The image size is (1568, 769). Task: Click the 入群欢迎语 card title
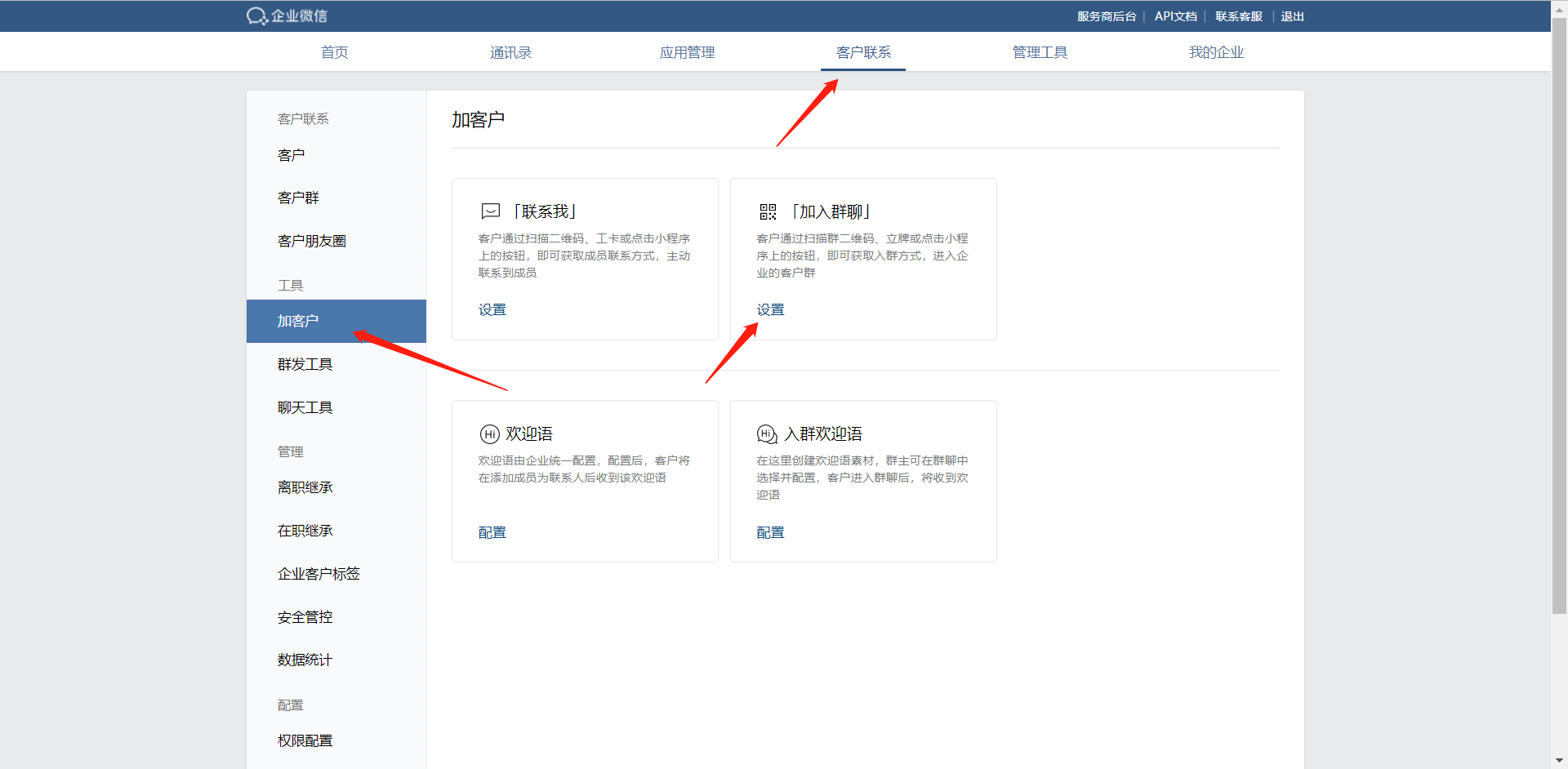point(823,434)
